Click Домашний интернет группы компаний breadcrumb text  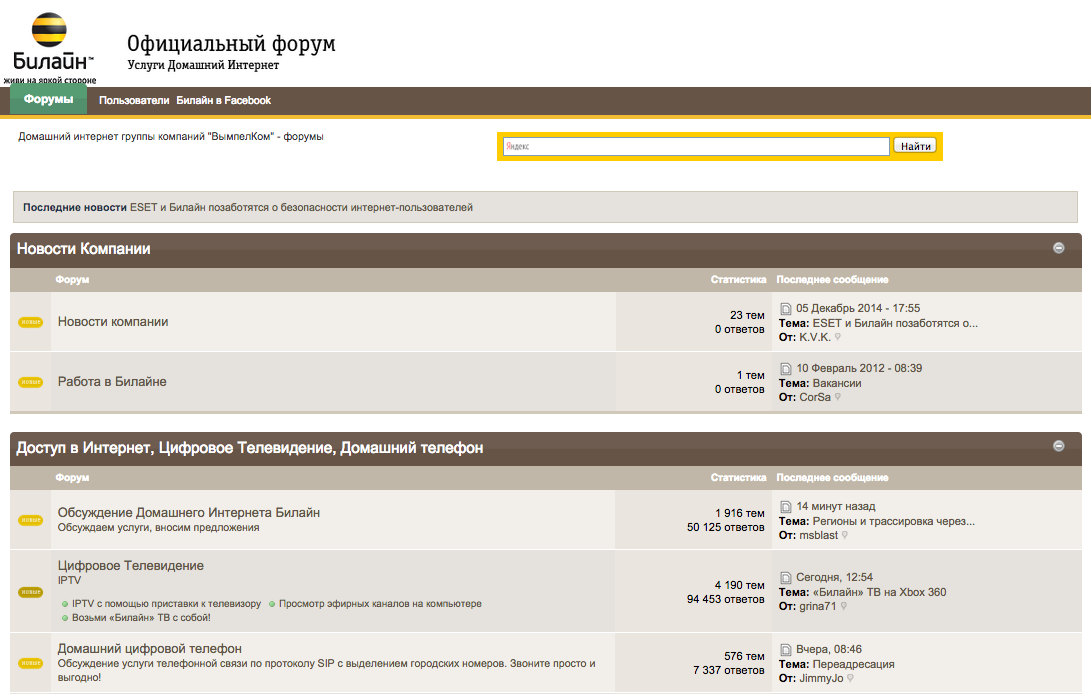tap(170, 136)
